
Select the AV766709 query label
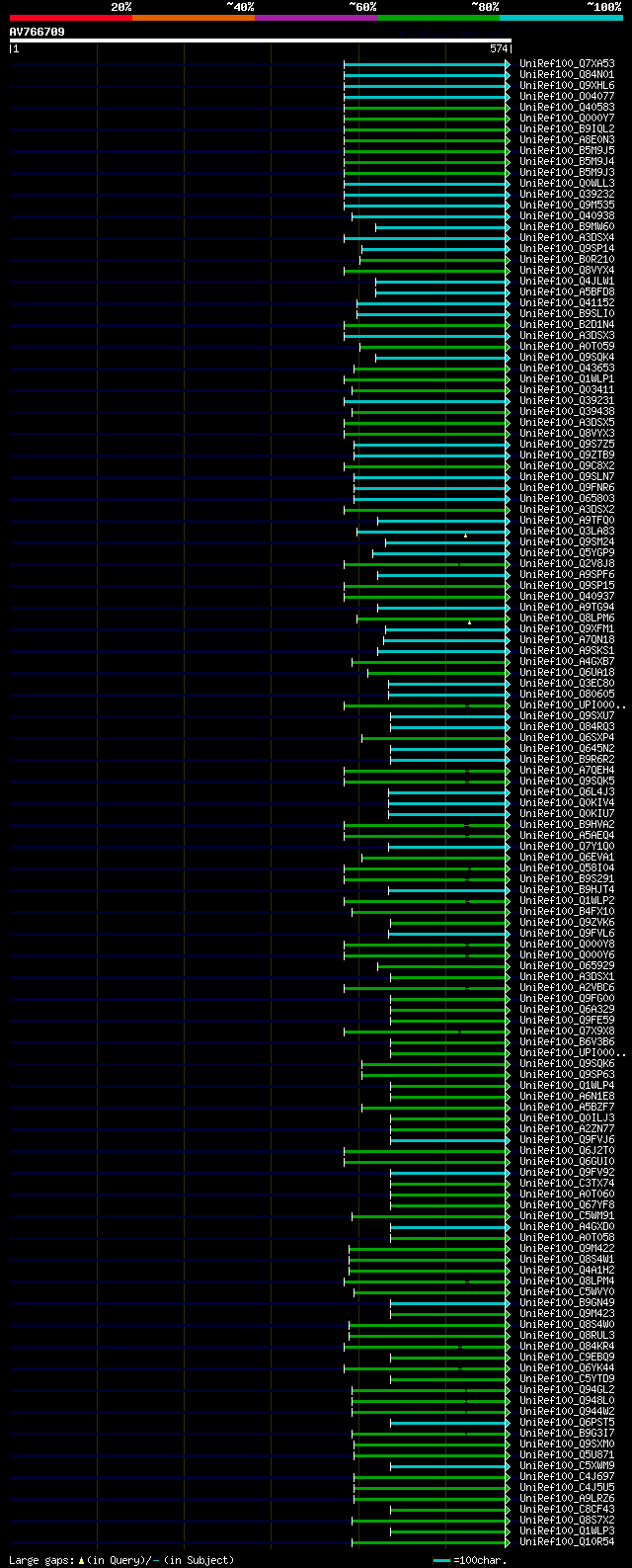[x=38, y=32]
